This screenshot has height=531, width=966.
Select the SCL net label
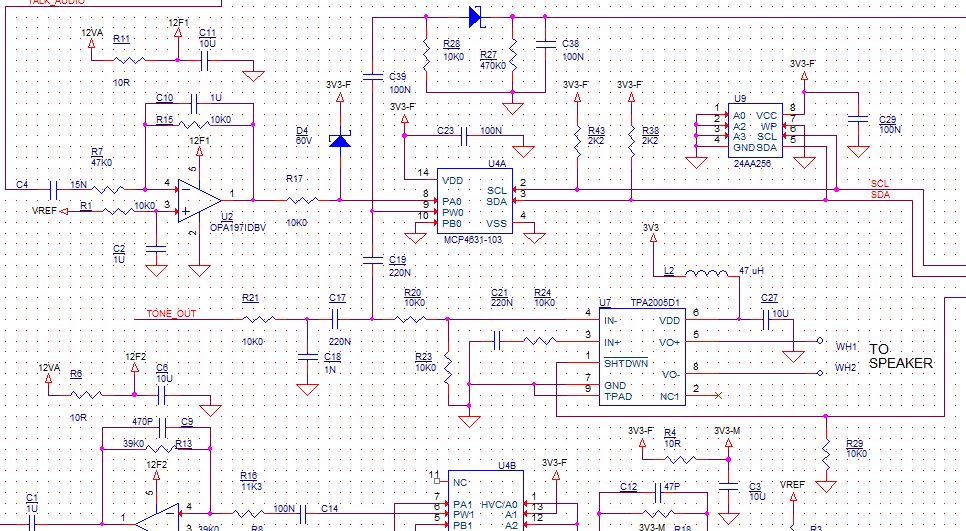pyautogui.click(x=880, y=184)
